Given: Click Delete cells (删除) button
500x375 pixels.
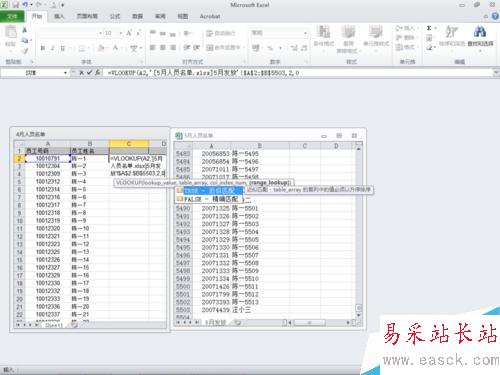Looking at the screenshot, I should [x=405, y=37].
